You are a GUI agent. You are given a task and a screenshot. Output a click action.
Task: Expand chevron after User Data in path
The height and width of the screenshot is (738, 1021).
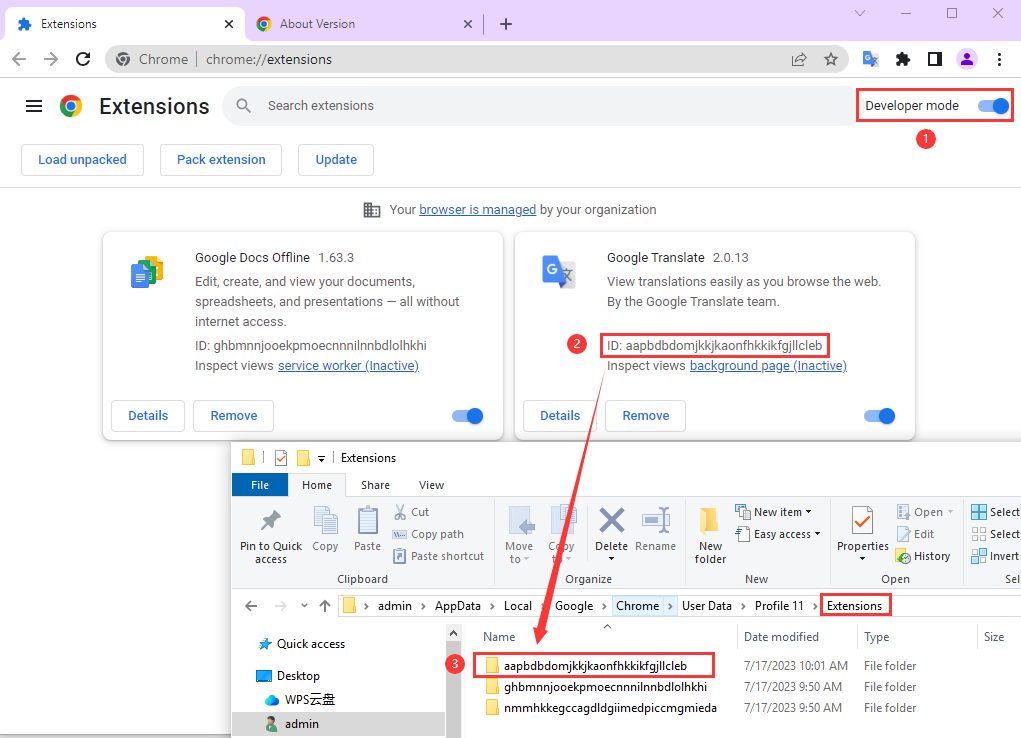pos(743,606)
